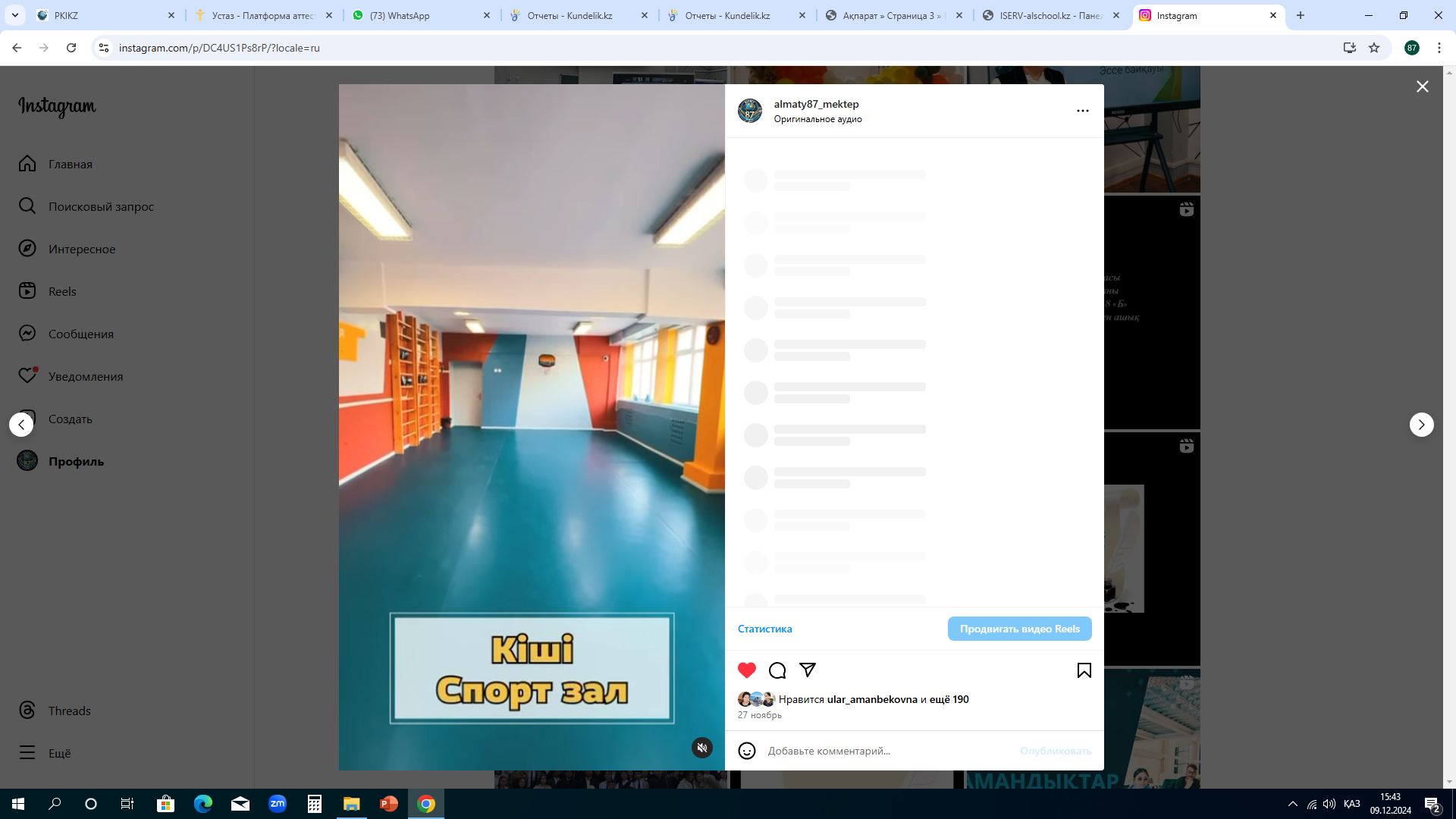Screen dimensions: 1456x819
Task: Open the Интересное explore page
Action: point(67,249)
